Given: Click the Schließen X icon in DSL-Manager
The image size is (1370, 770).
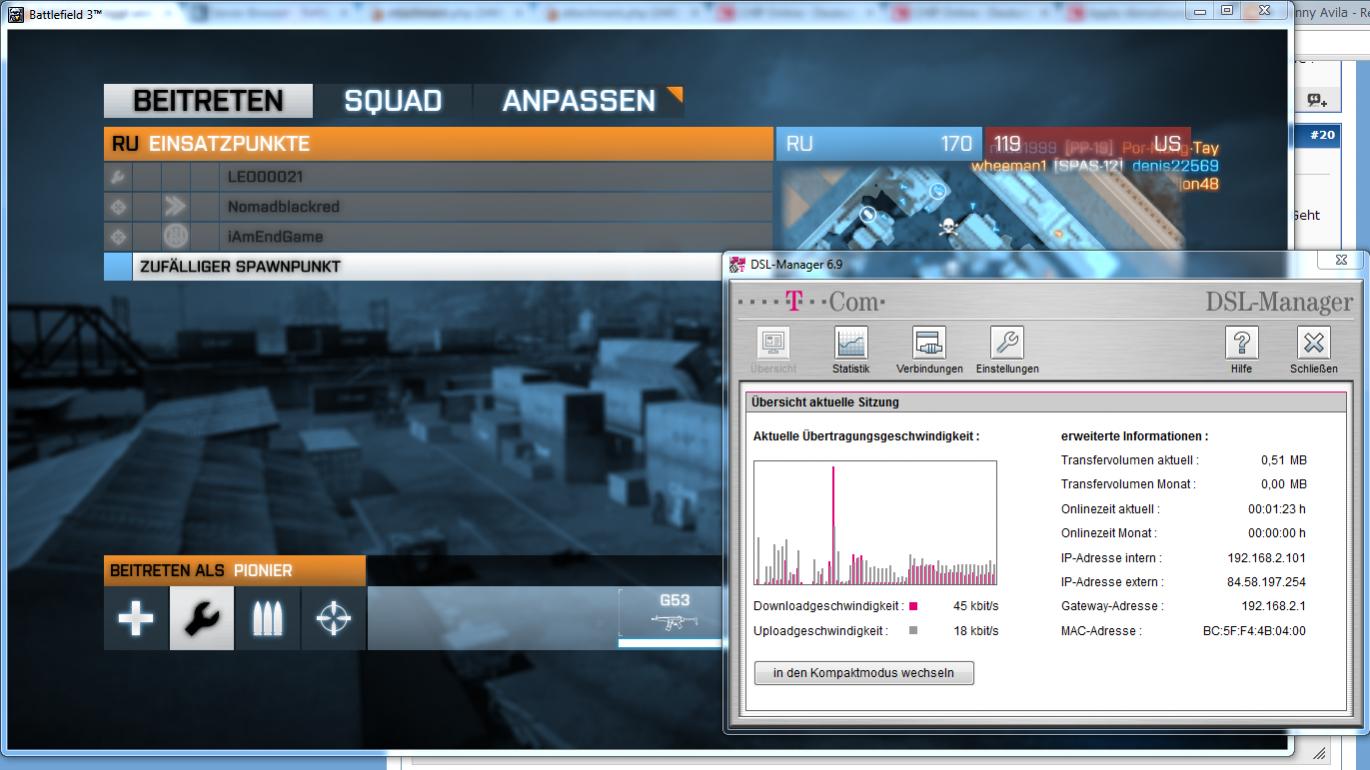Looking at the screenshot, I should (x=1313, y=343).
